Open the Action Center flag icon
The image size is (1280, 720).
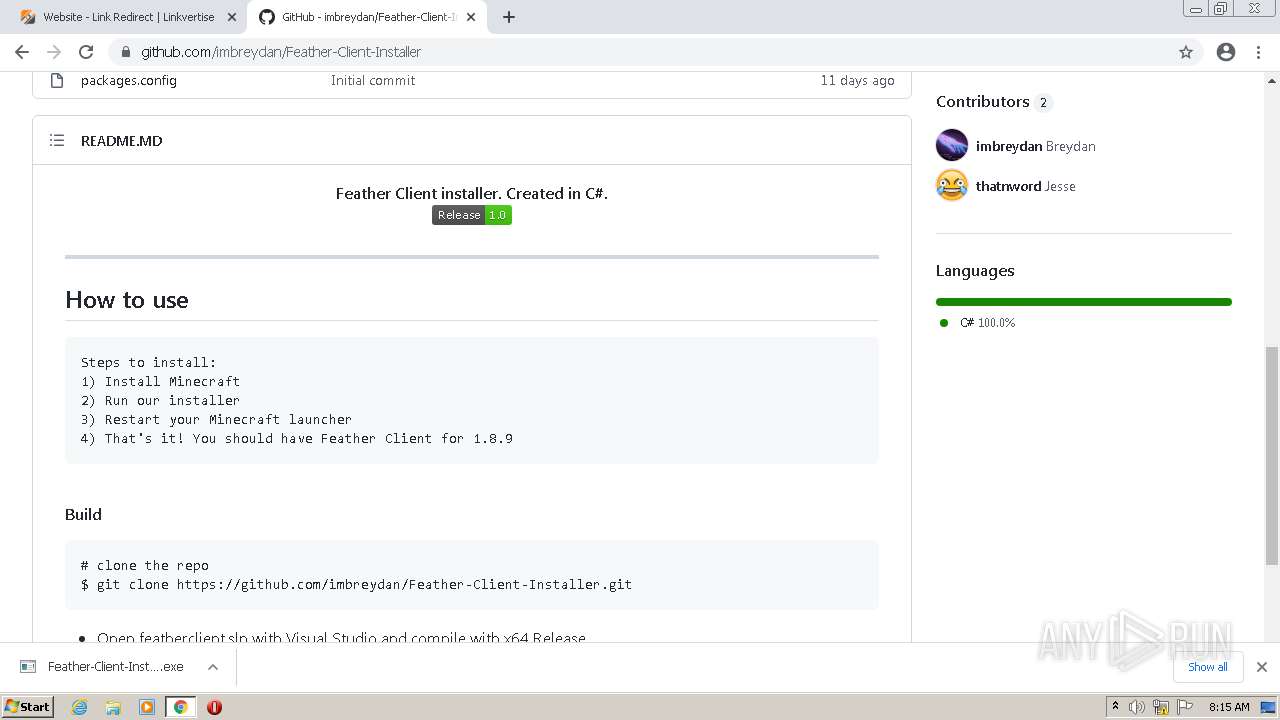click(x=1185, y=707)
